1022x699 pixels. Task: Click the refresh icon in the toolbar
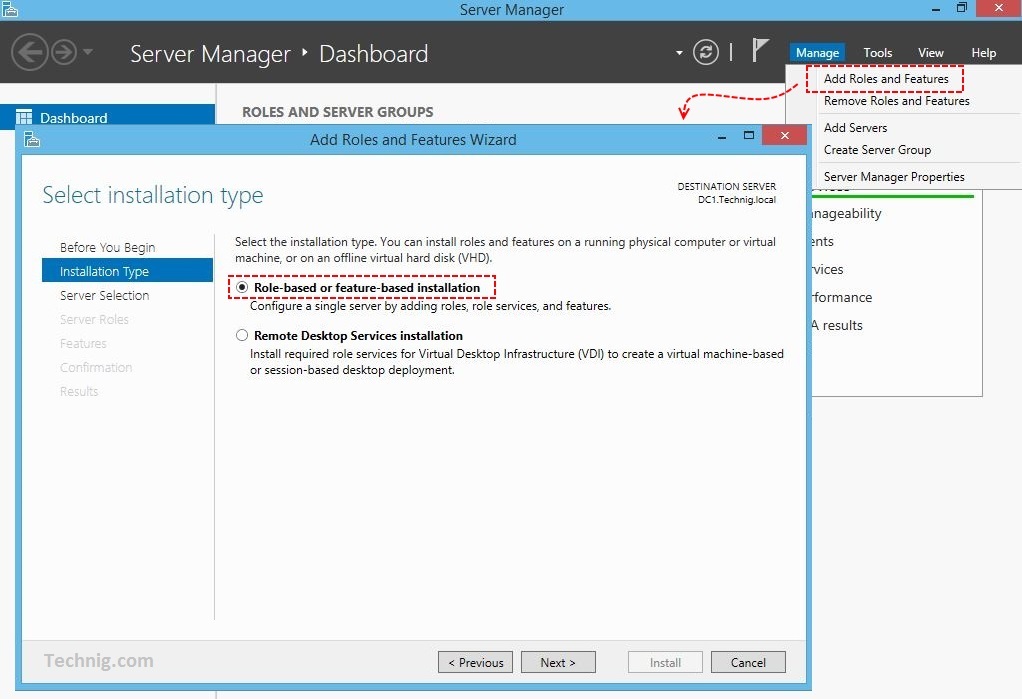(x=706, y=52)
